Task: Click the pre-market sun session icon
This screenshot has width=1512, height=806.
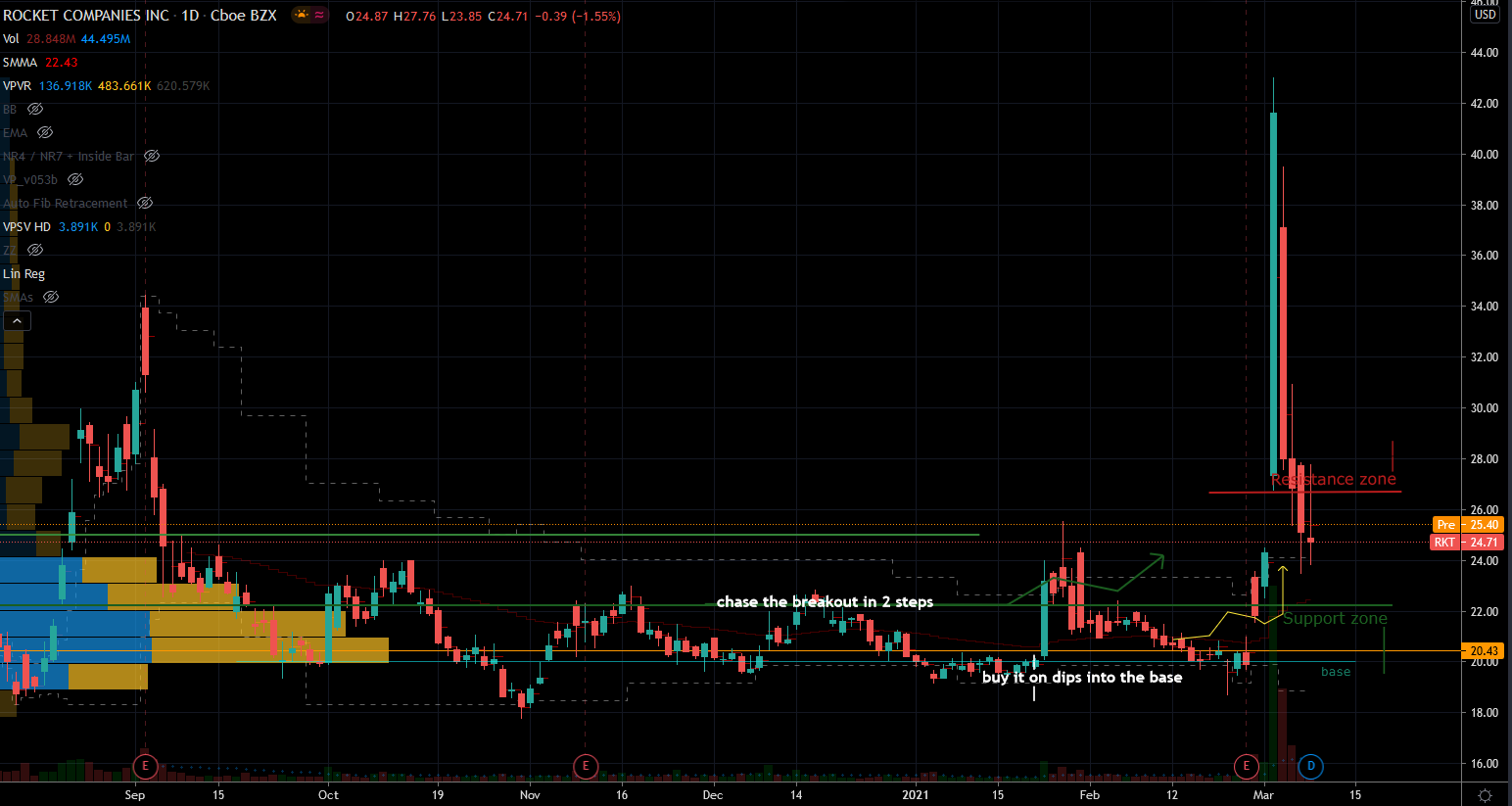Action: (x=302, y=16)
